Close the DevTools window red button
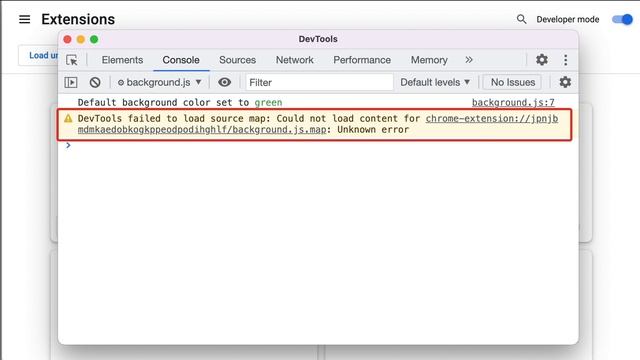 click(67, 39)
